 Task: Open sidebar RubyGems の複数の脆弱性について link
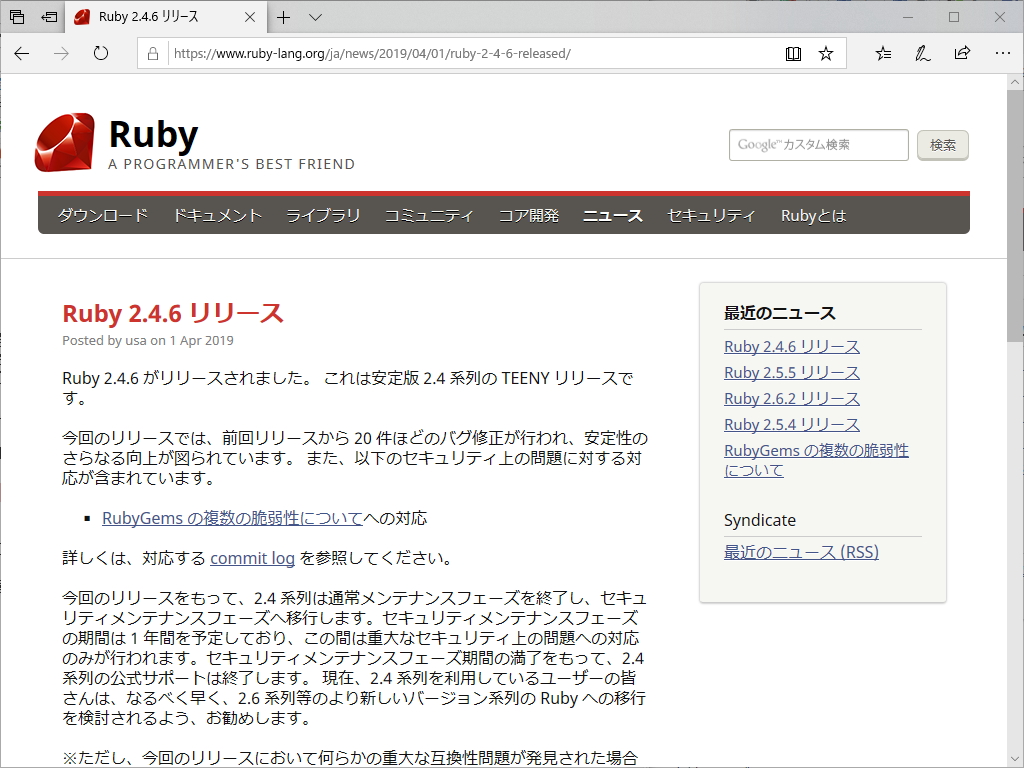click(x=816, y=460)
